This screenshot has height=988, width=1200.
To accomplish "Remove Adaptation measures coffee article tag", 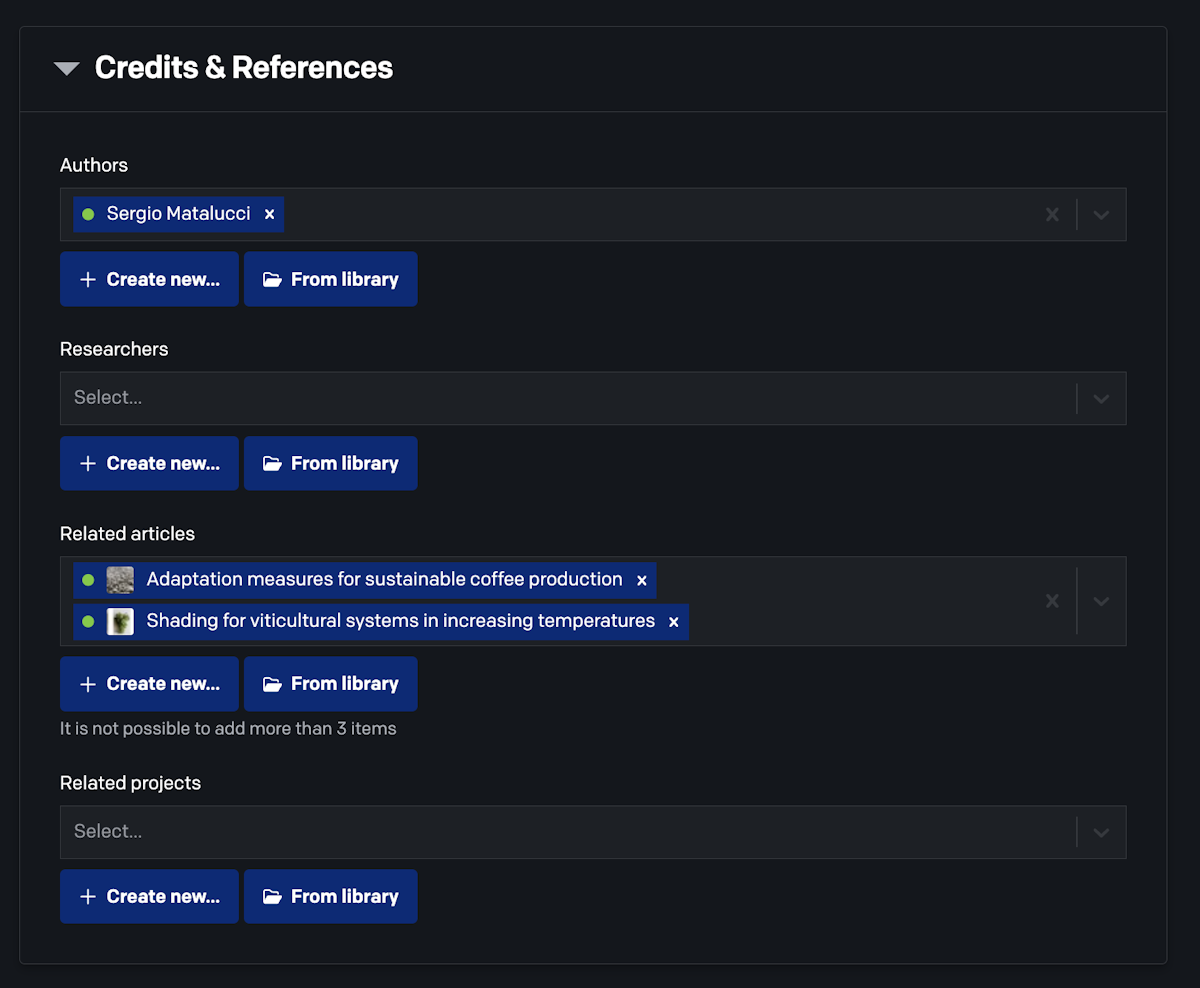I will 642,580.
